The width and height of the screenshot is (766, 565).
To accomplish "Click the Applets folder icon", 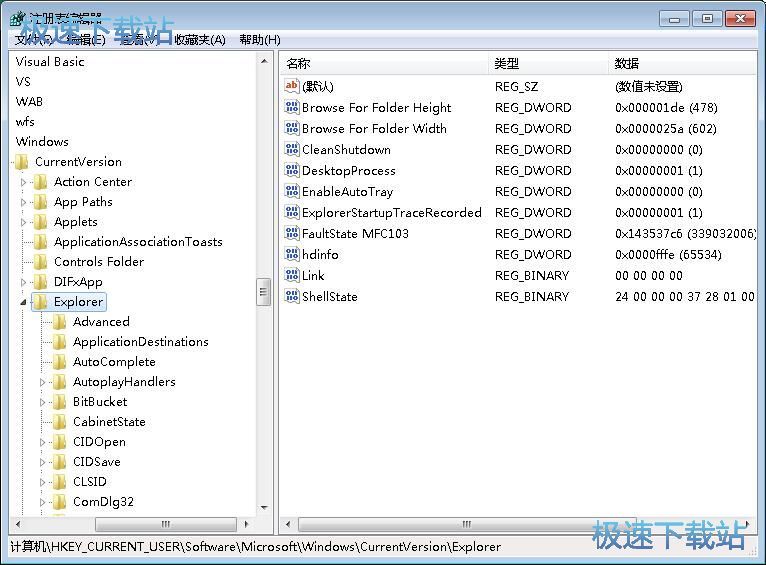I will pyautogui.click(x=41, y=222).
